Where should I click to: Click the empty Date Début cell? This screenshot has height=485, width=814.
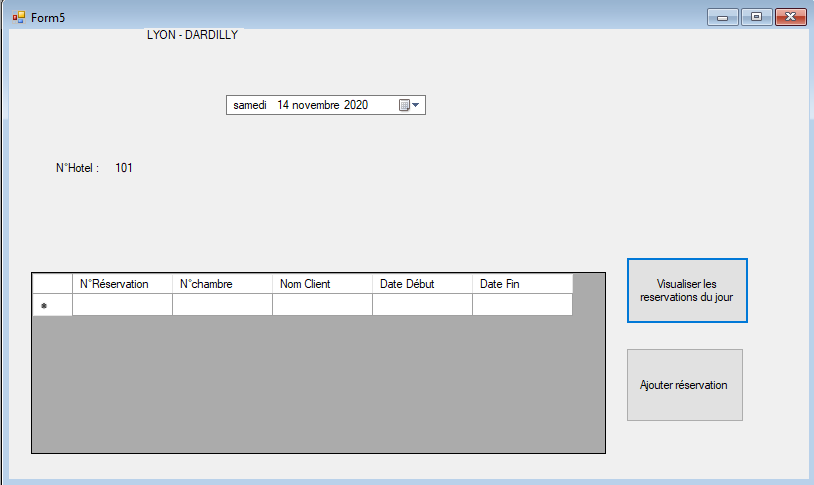tap(422, 305)
